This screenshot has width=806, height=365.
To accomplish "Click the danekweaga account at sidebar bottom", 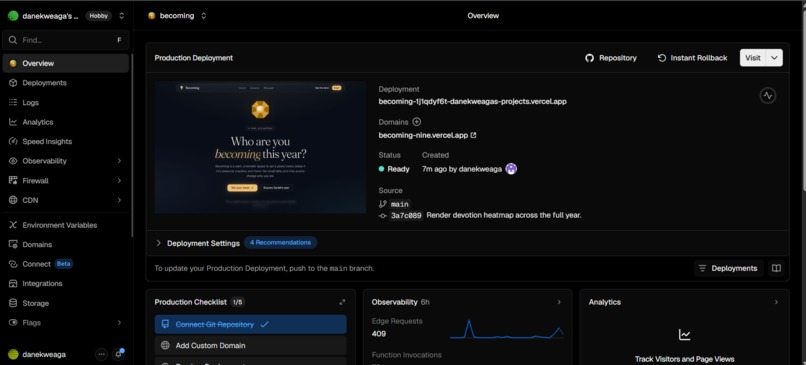I will [x=37, y=354].
